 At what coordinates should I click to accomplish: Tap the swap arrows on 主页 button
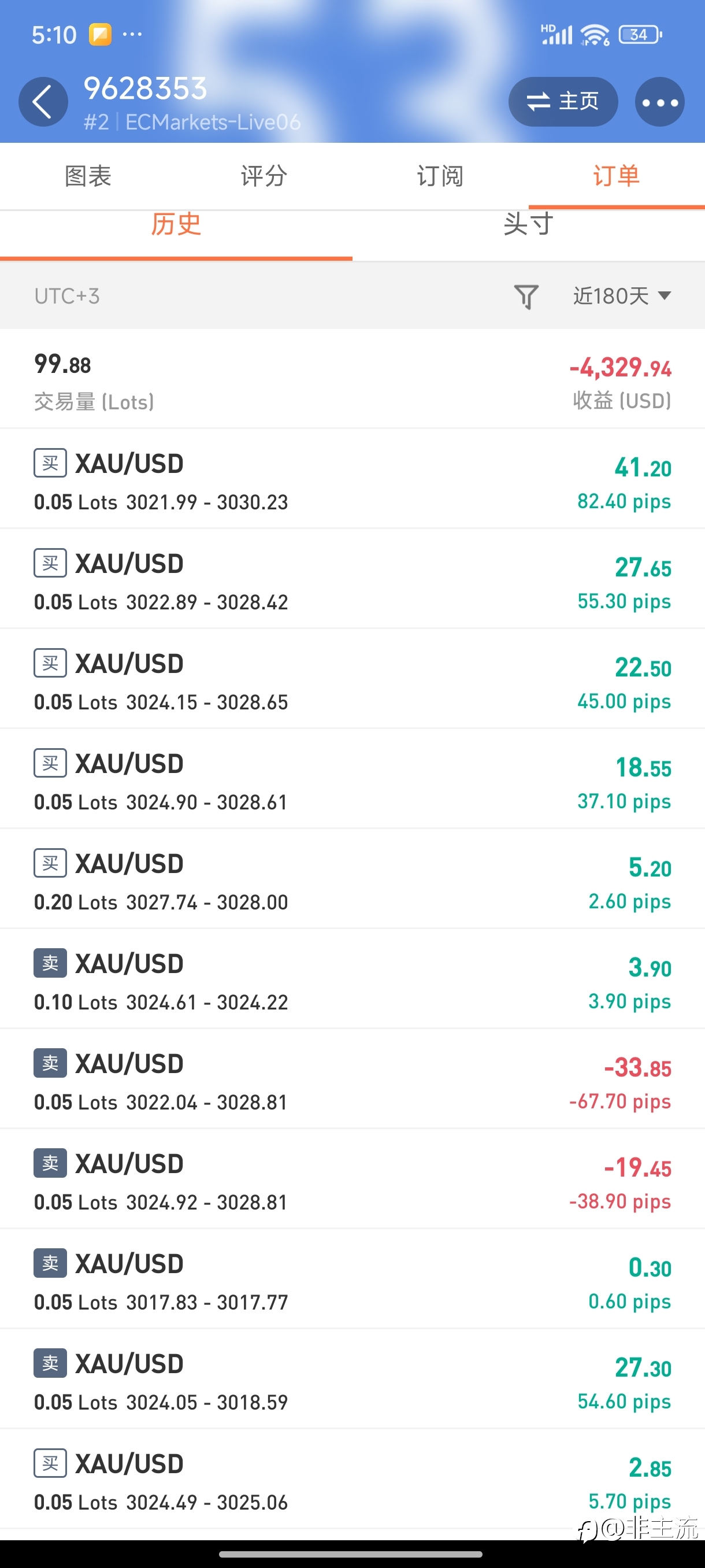coord(539,102)
